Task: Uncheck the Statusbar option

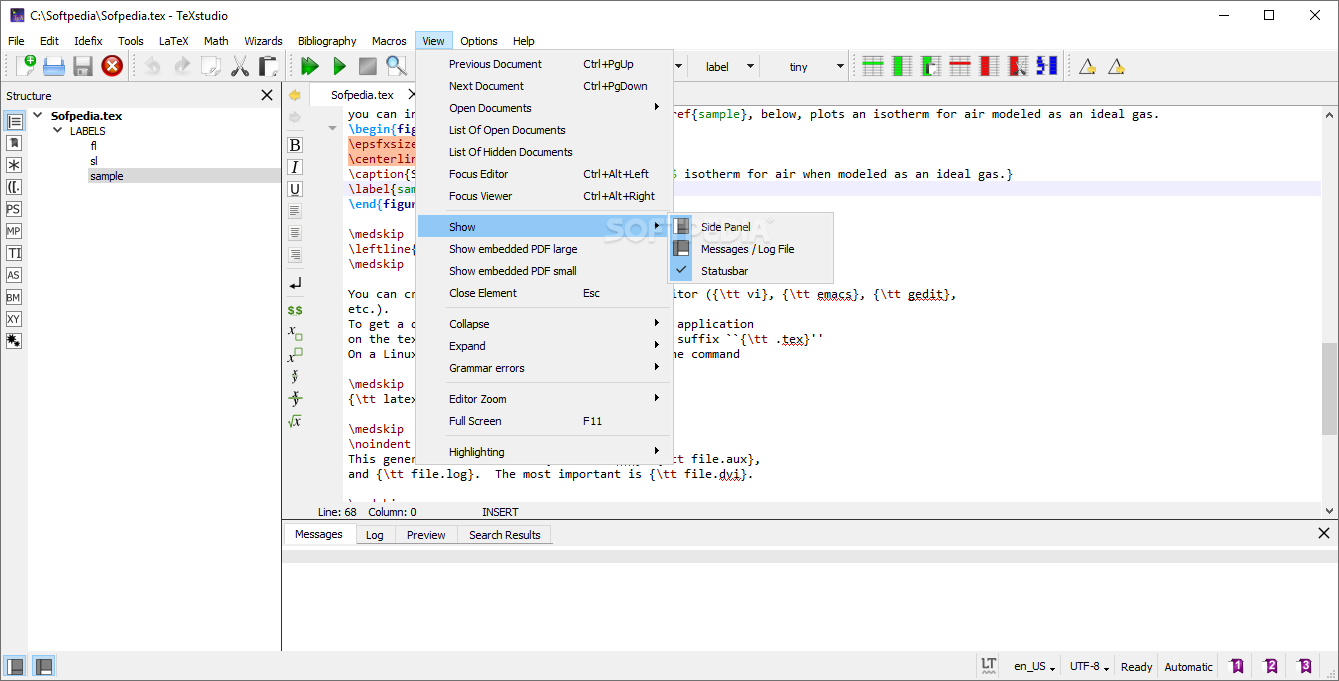Action: (x=751, y=271)
